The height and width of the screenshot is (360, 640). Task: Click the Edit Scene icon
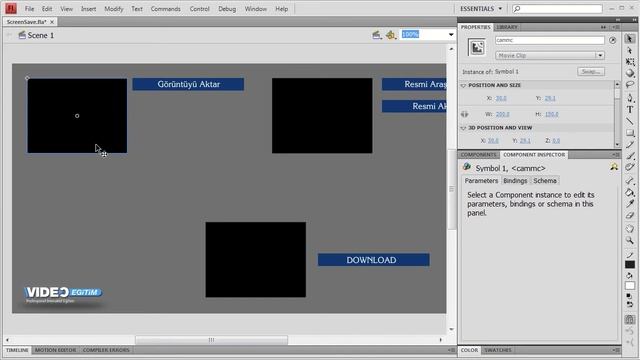pyautogui.click(x=376, y=35)
